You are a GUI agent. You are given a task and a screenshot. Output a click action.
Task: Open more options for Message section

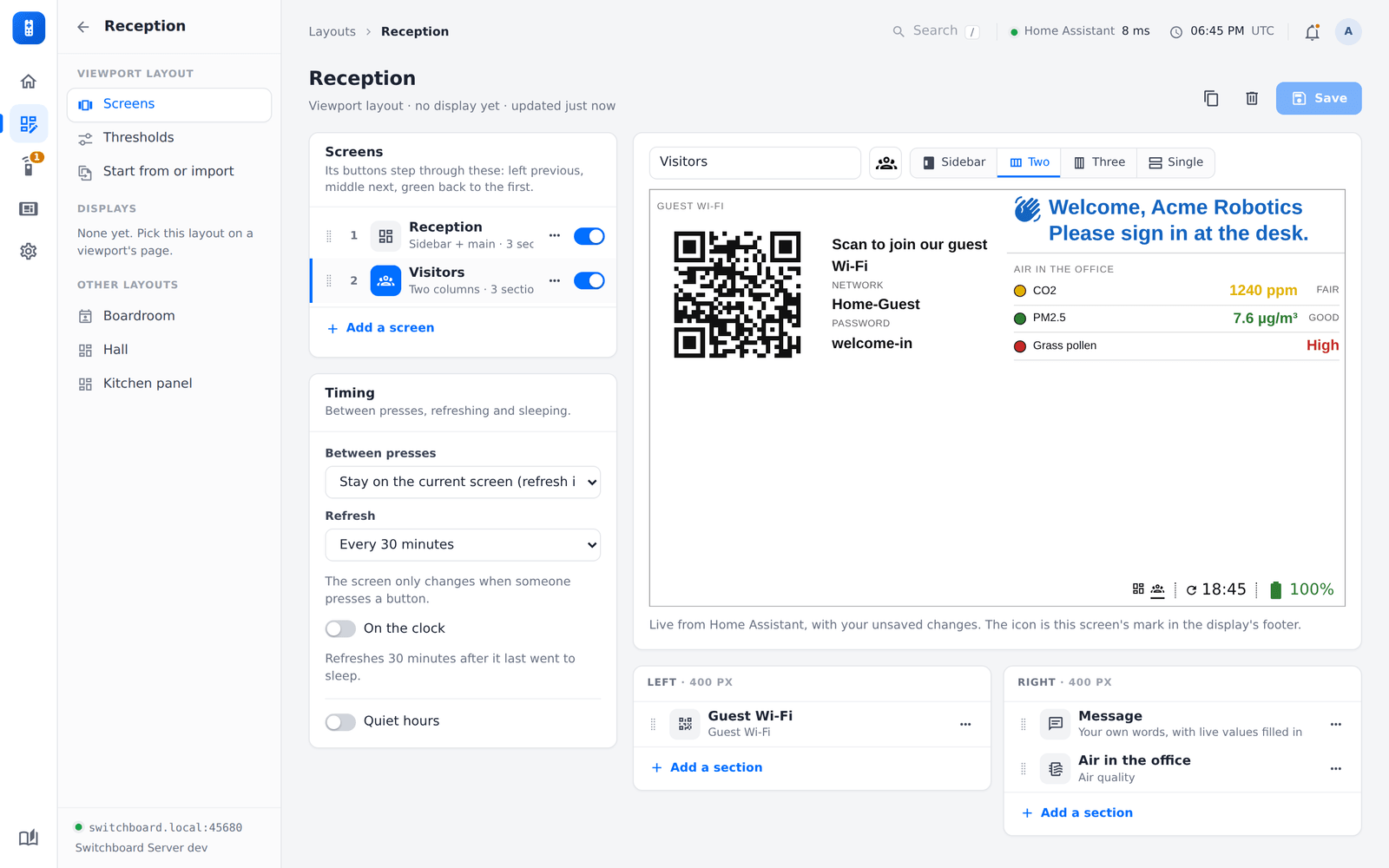click(x=1335, y=724)
